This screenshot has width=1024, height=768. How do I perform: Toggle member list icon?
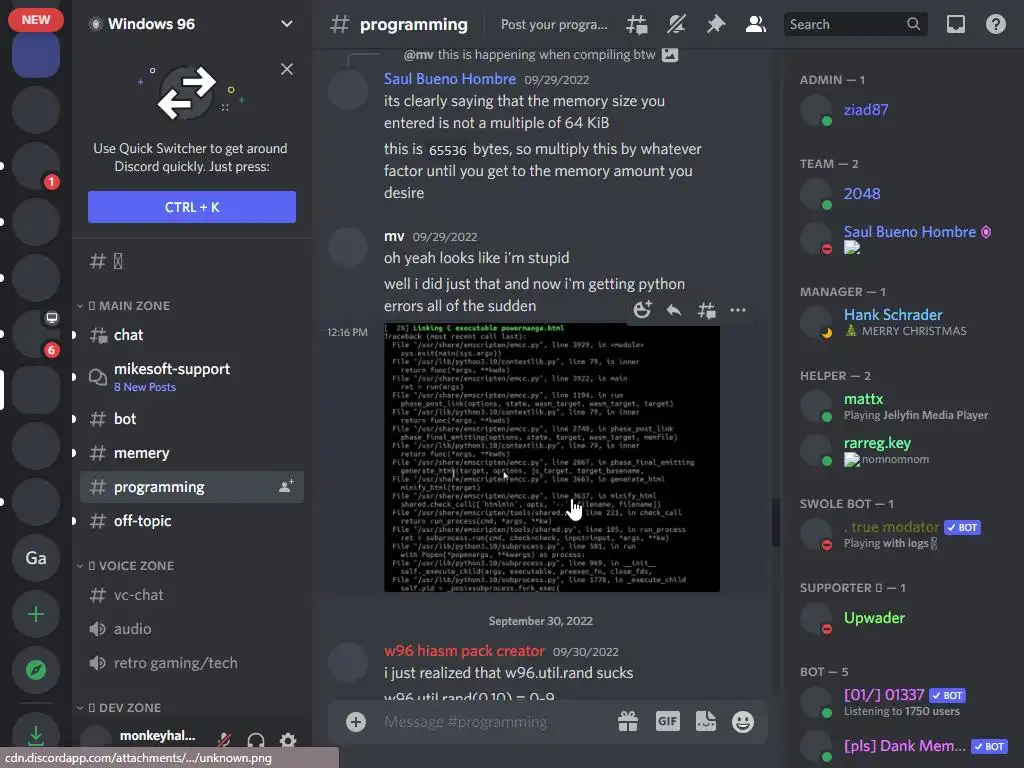pyautogui.click(x=756, y=25)
